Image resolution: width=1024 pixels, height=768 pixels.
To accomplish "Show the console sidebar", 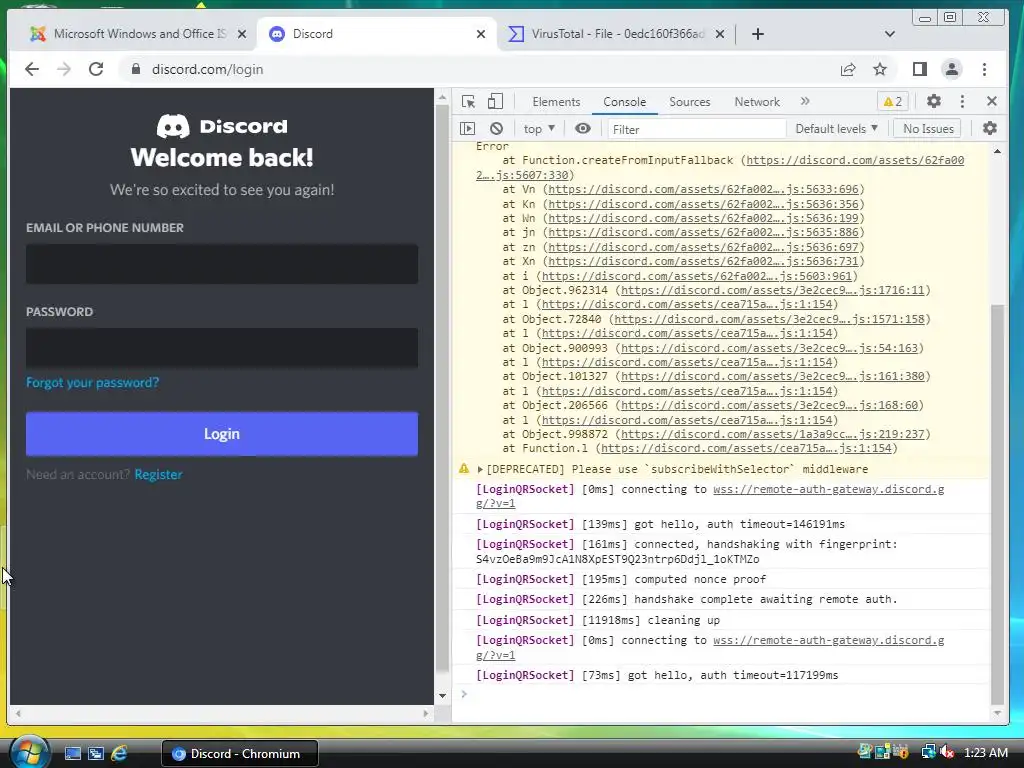I will coord(468,129).
